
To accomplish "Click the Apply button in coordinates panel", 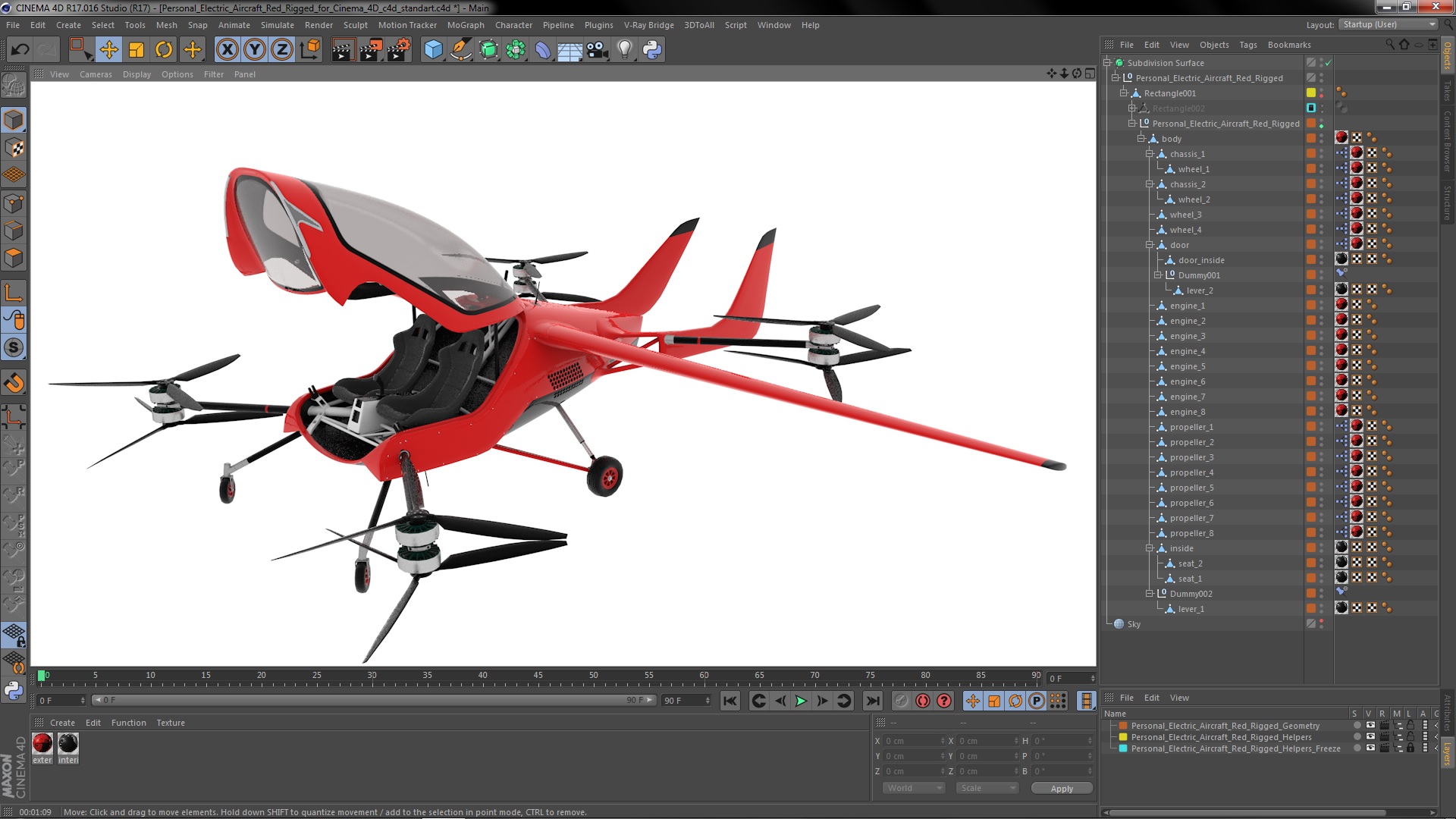I will pos(1062,788).
